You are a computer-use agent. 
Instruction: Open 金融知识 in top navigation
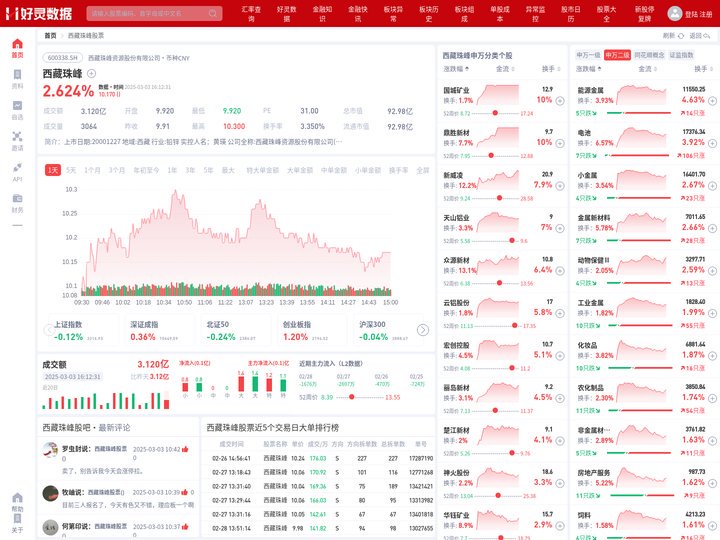tap(322, 14)
